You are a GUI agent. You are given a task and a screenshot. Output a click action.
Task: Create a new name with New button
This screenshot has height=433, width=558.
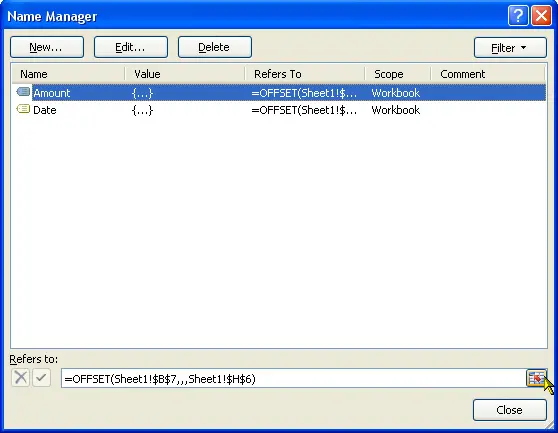pos(47,47)
